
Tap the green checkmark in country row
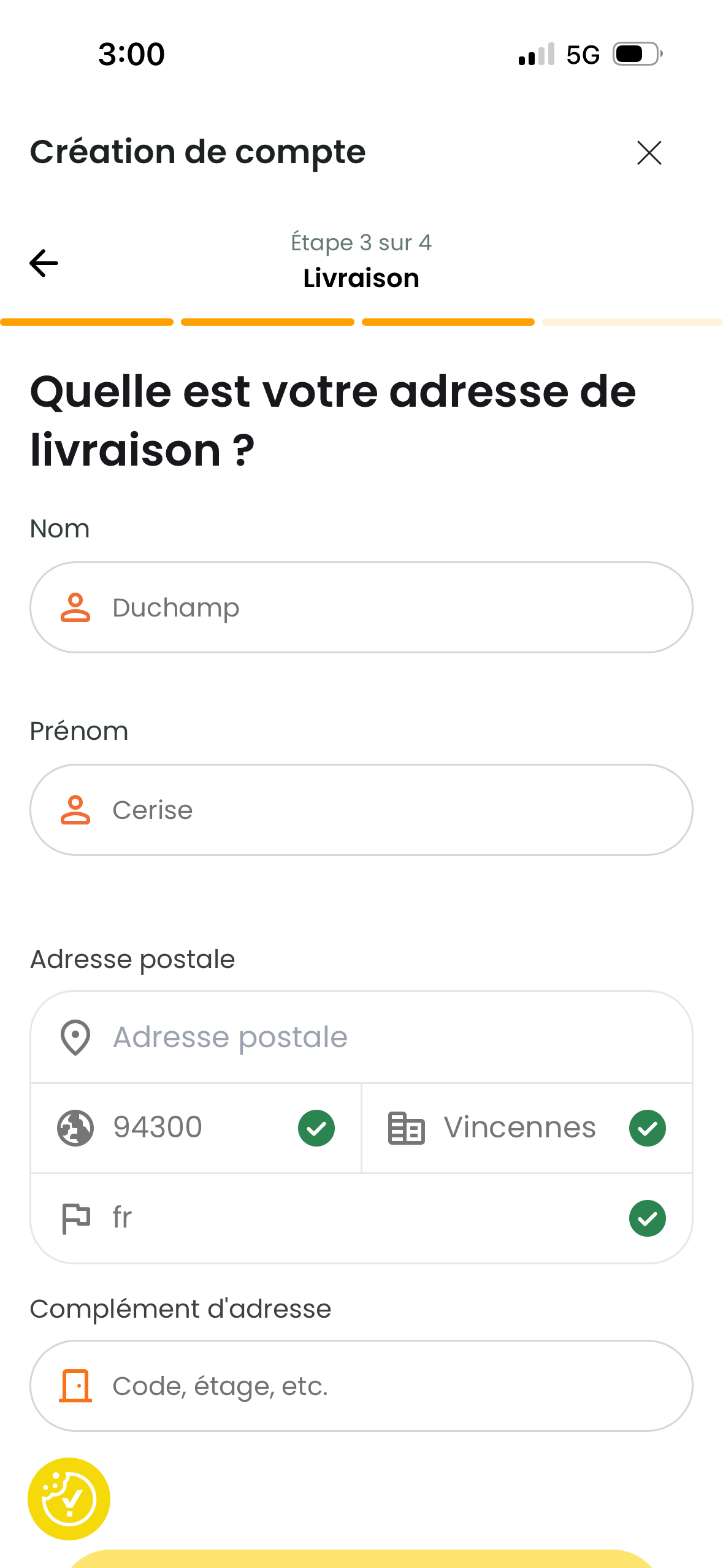click(648, 1218)
